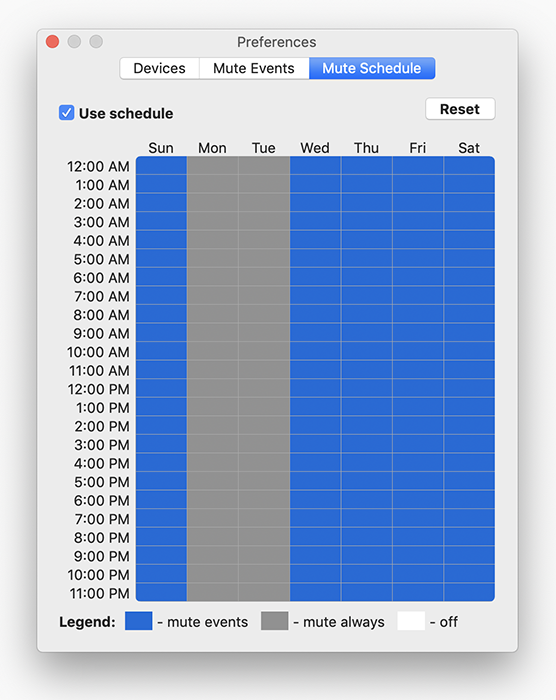
Task: Close the Preferences window
Action: point(53,42)
